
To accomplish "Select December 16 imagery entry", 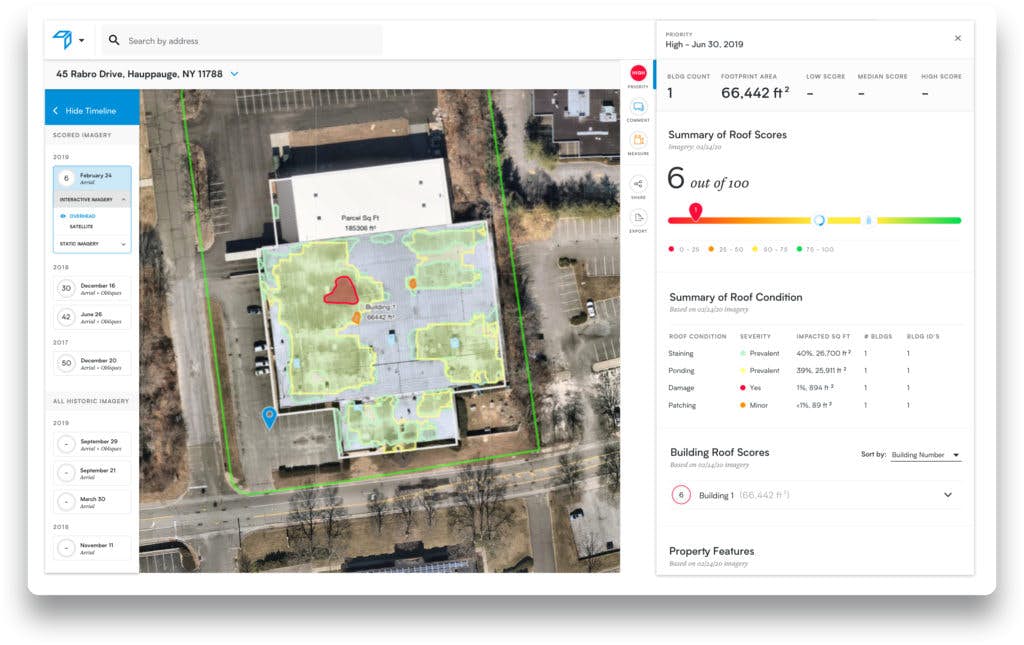I will point(92,287).
